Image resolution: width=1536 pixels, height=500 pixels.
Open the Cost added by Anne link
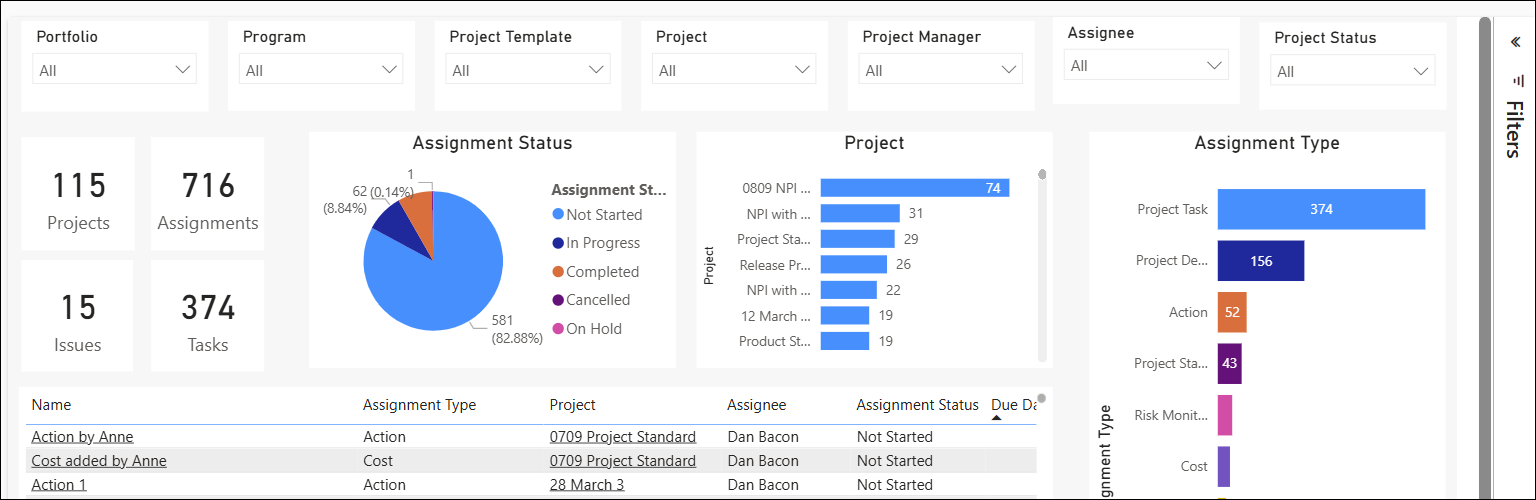pos(99,461)
